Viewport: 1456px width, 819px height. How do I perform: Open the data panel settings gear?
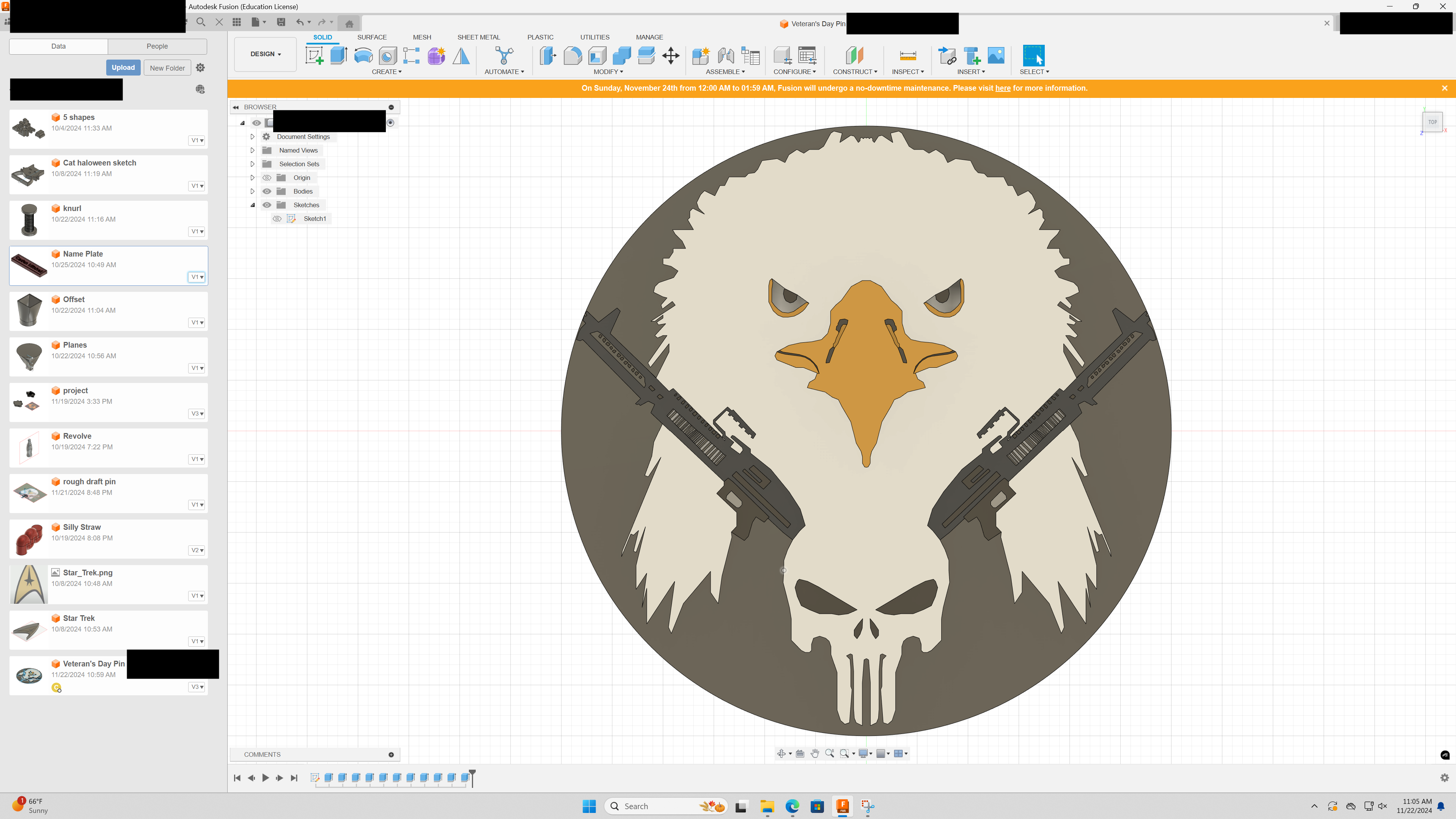[200, 67]
